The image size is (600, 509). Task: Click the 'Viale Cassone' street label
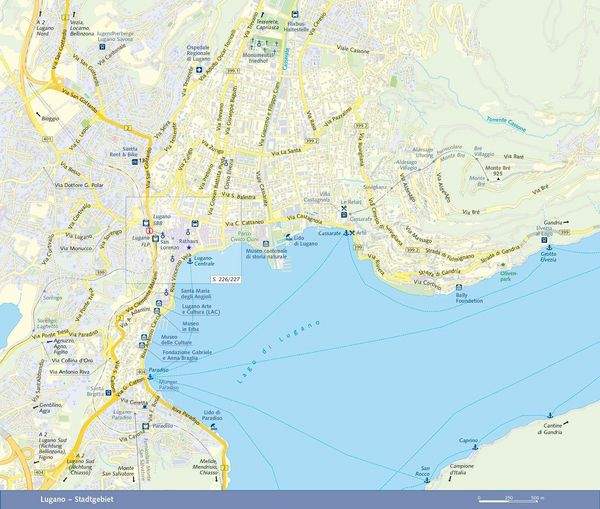point(353,50)
